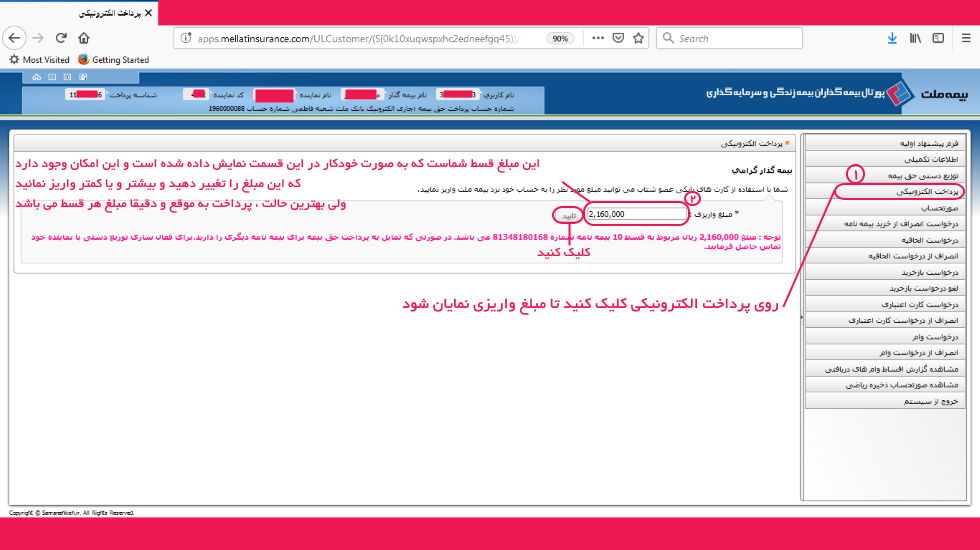Open the Library bookshelf icon
This screenshot has width=980, height=550.
pyautogui.click(x=915, y=38)
